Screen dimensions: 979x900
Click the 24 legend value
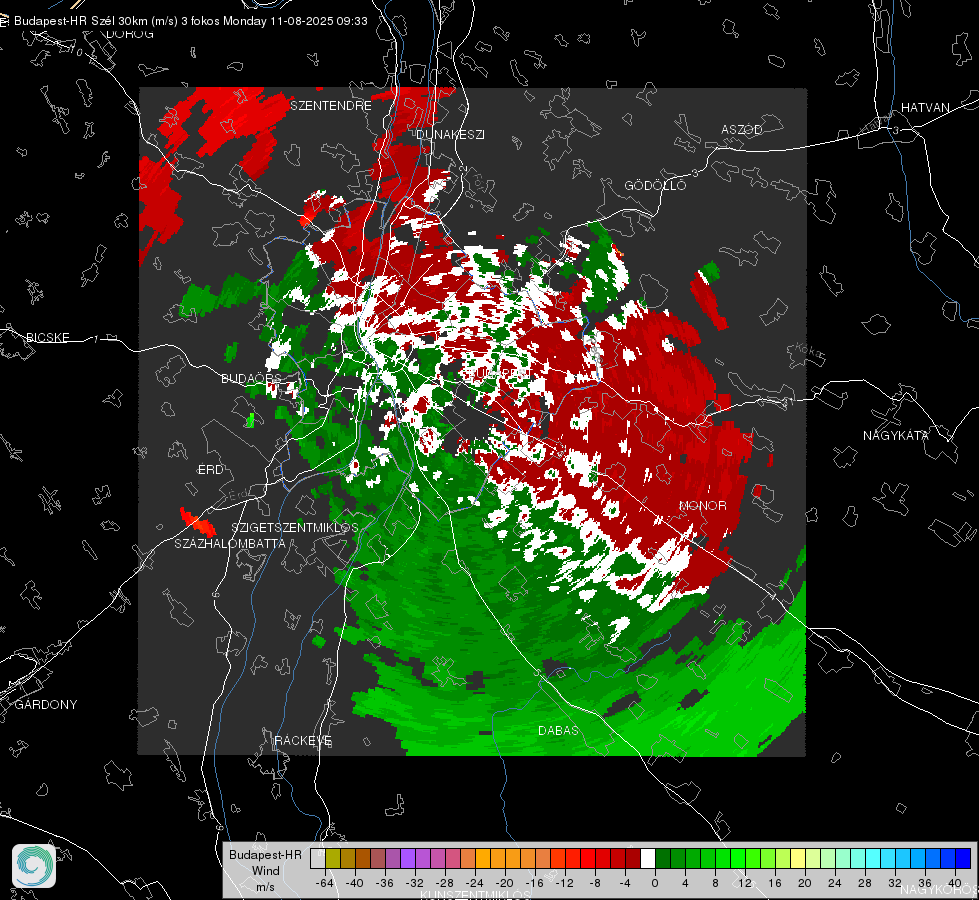click(x=835, y=883)
